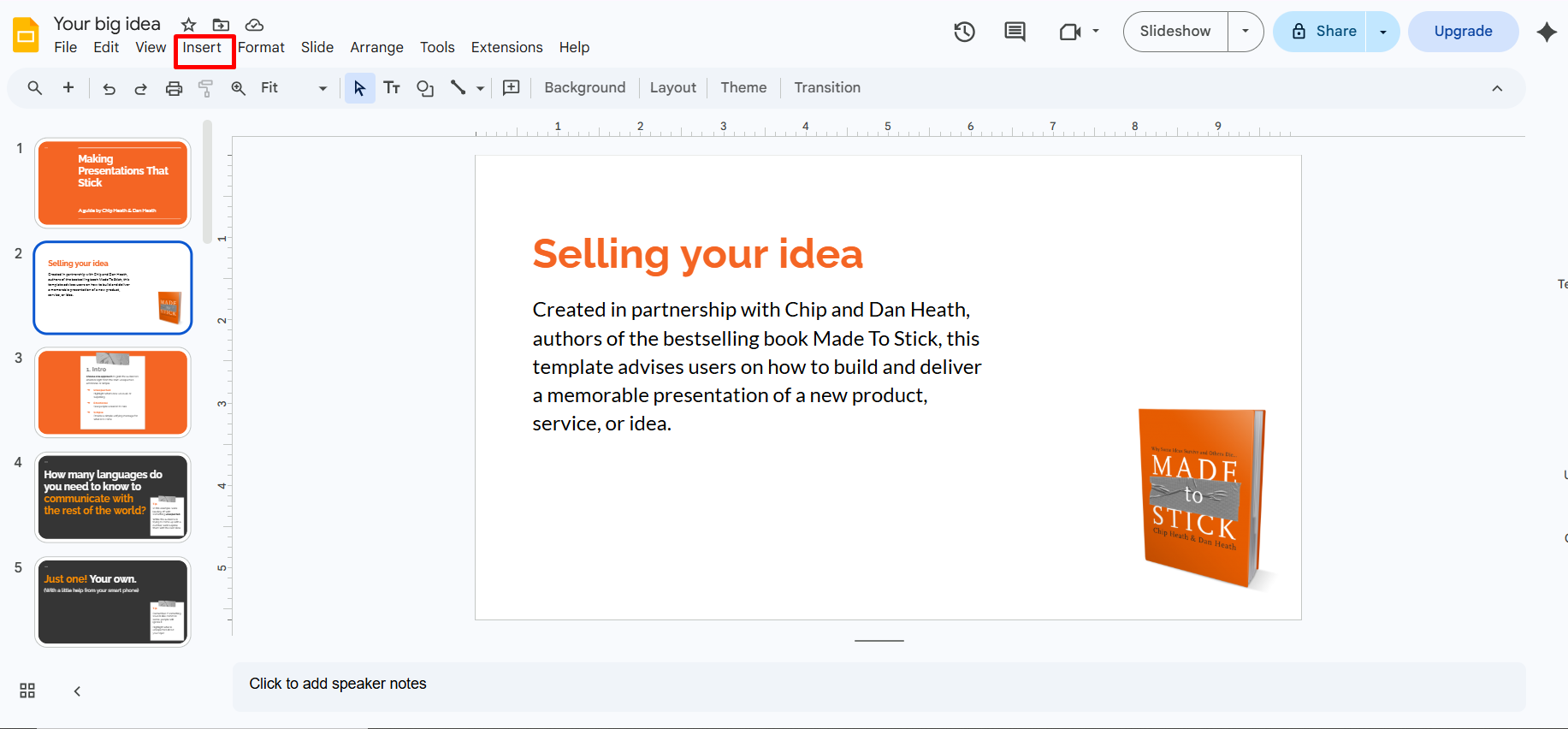Open the shape tool
Screen dimensions: 1568x729
coord(425,88)
